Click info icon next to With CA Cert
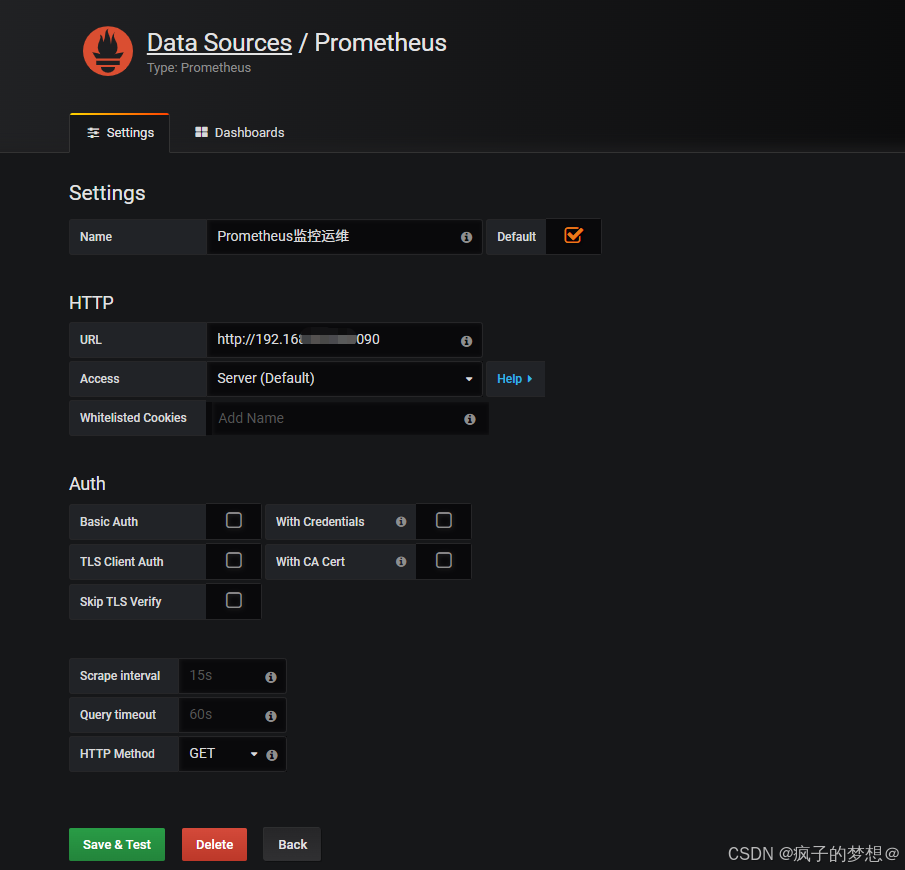The image size is (905, 870). [401, 562]
